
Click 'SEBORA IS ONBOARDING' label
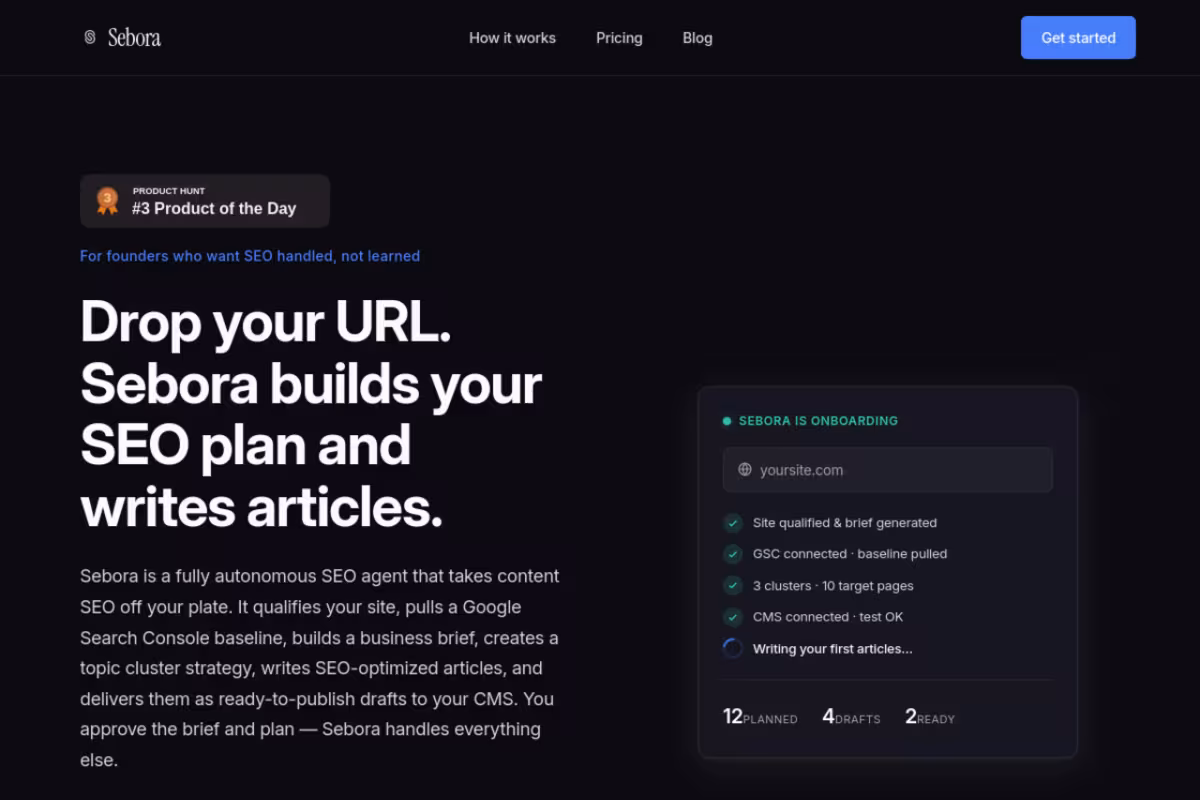[818, 421]
